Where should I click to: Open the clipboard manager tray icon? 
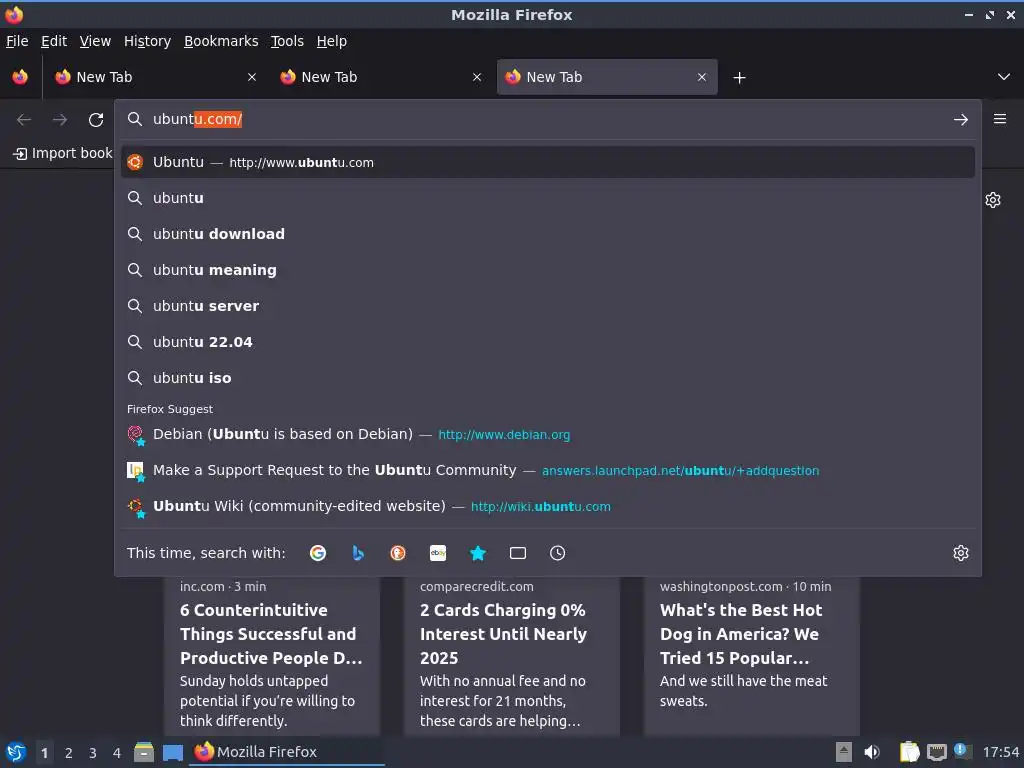pos(909,752)
